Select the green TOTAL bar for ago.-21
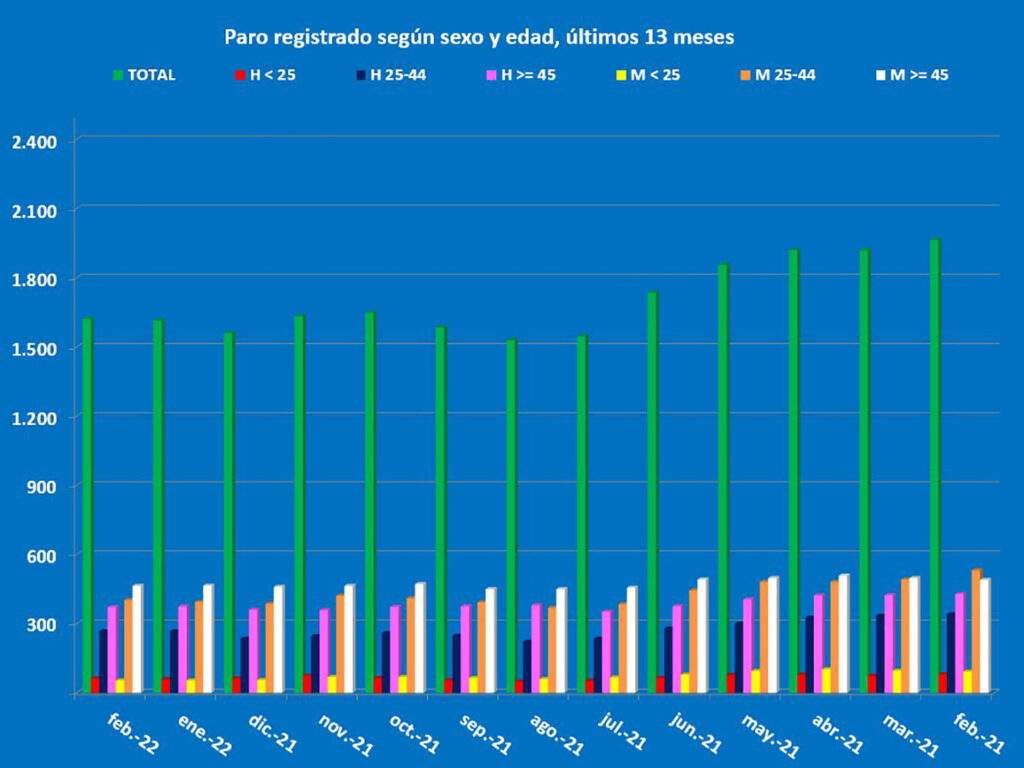 tap(511, 515)
